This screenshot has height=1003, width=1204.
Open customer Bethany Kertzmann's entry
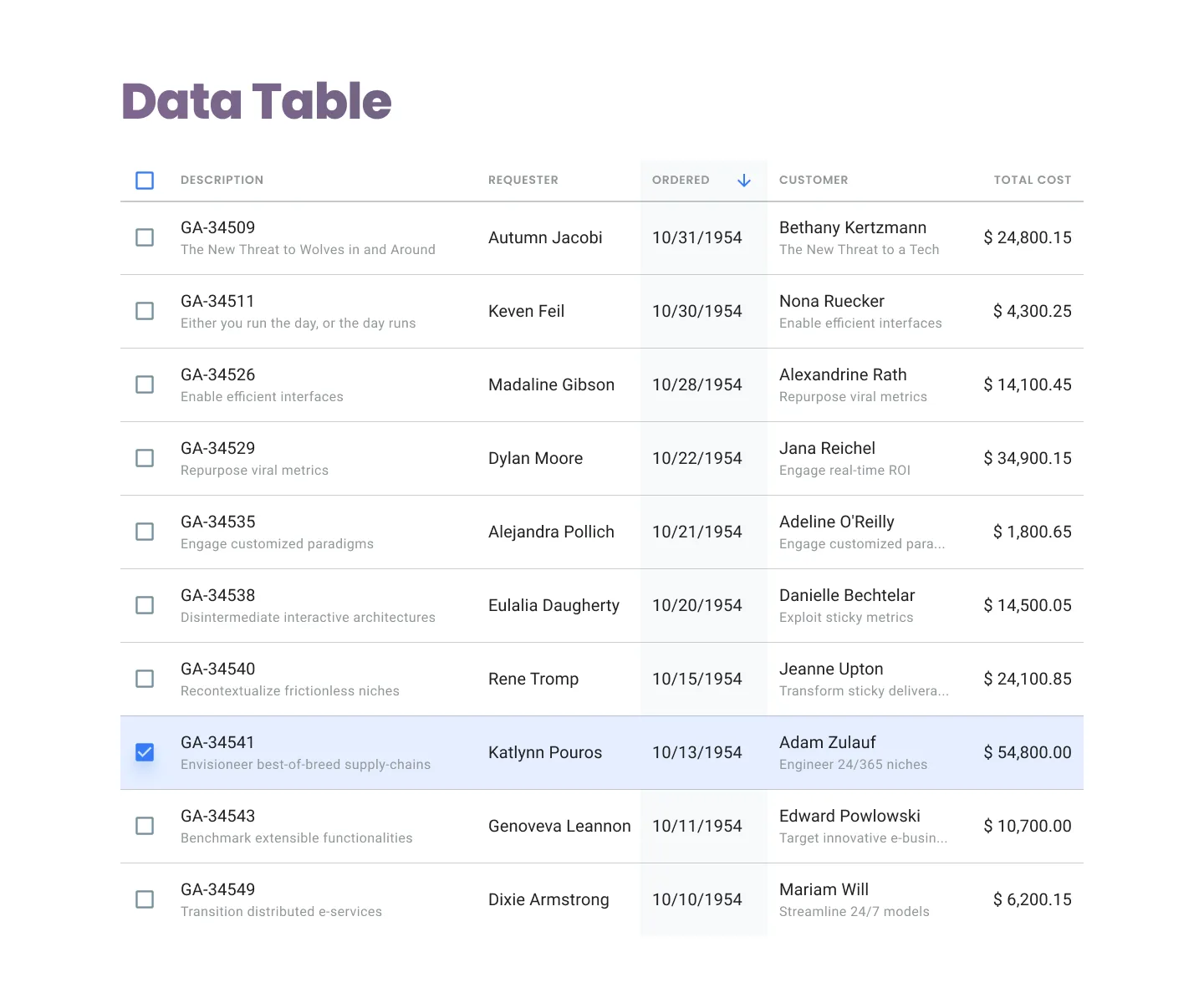pyautogui.click(x=852, y=228)
